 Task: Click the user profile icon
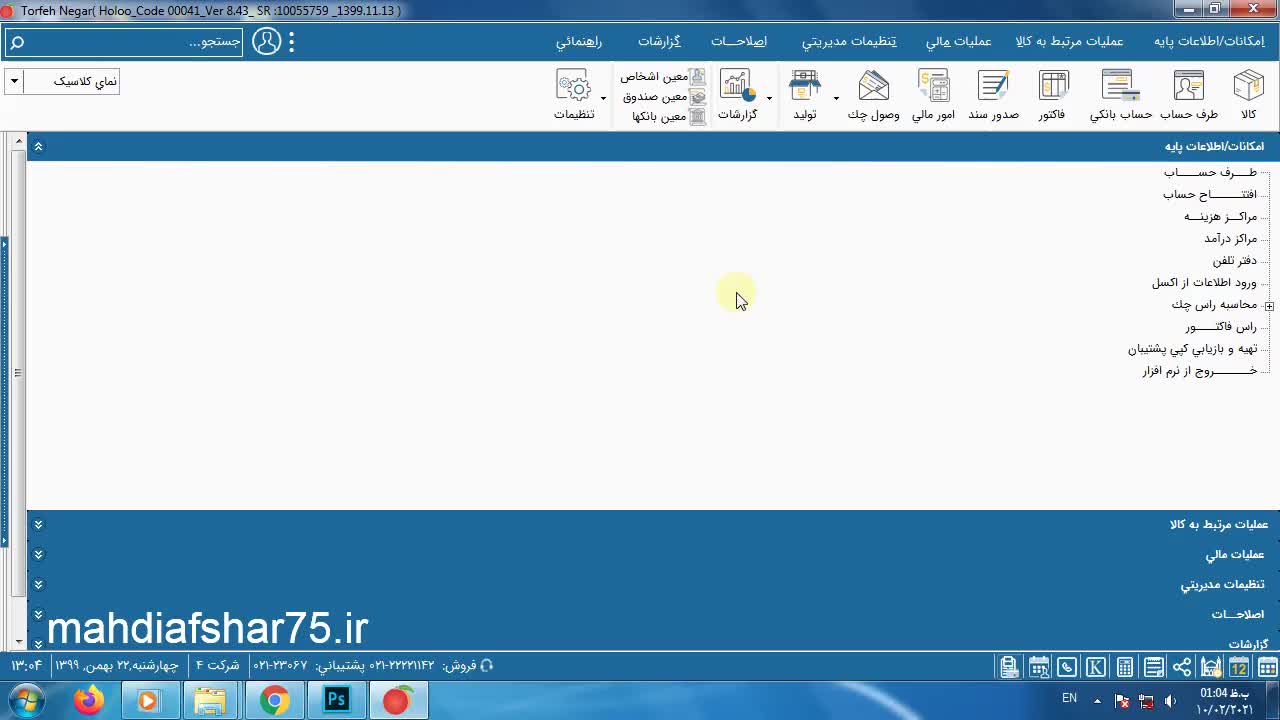pos(267,42)
